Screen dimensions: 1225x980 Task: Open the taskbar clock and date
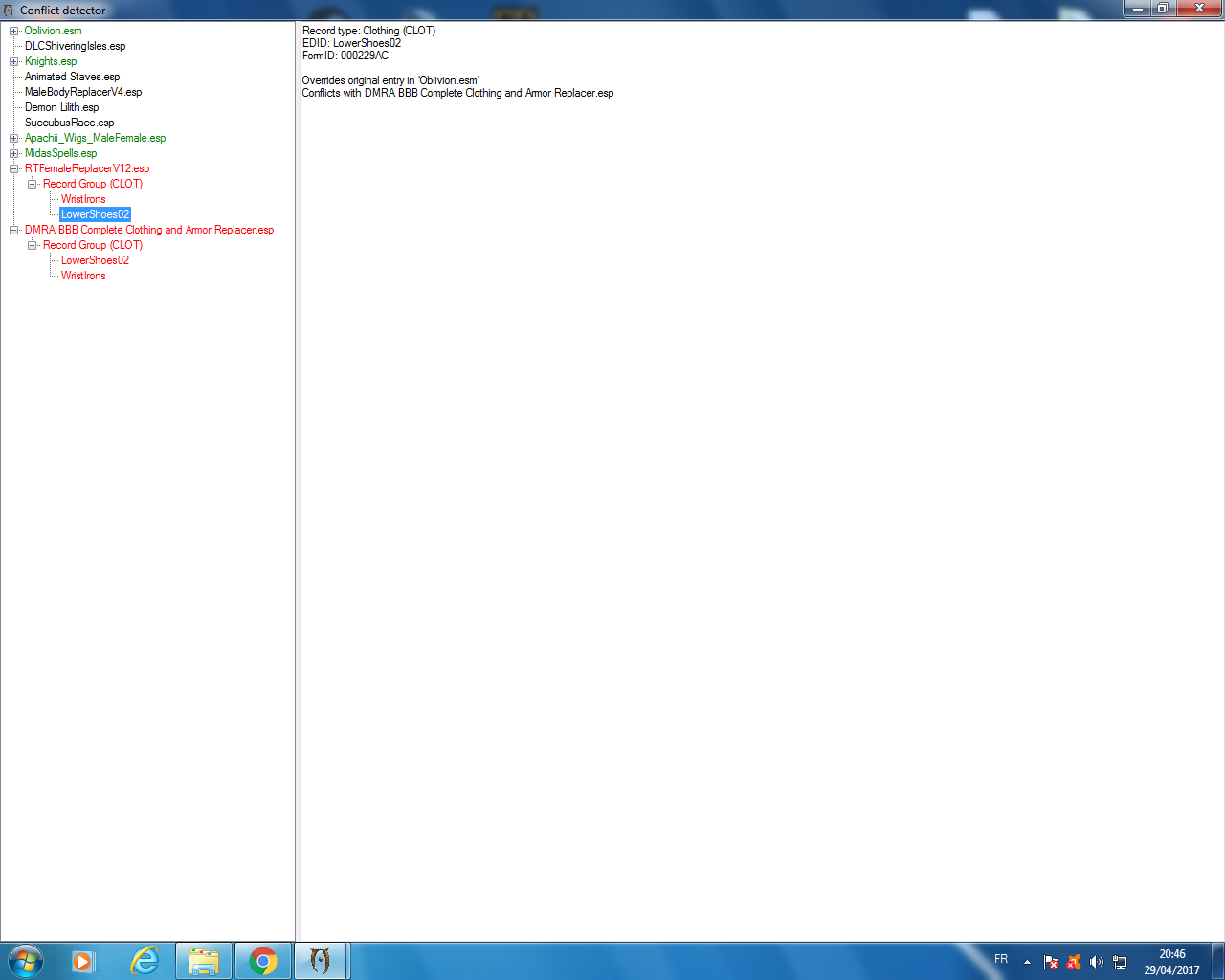1171,962
